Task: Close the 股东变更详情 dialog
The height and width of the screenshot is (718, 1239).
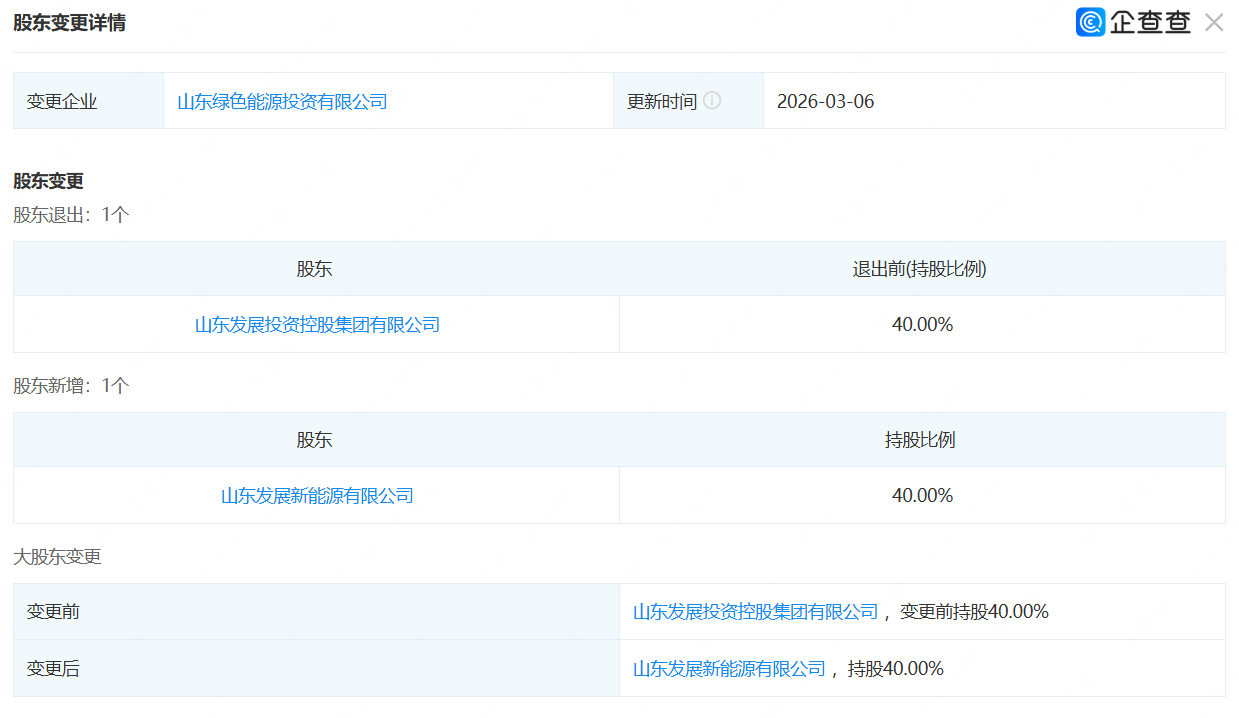Action: pos(1214,23)
